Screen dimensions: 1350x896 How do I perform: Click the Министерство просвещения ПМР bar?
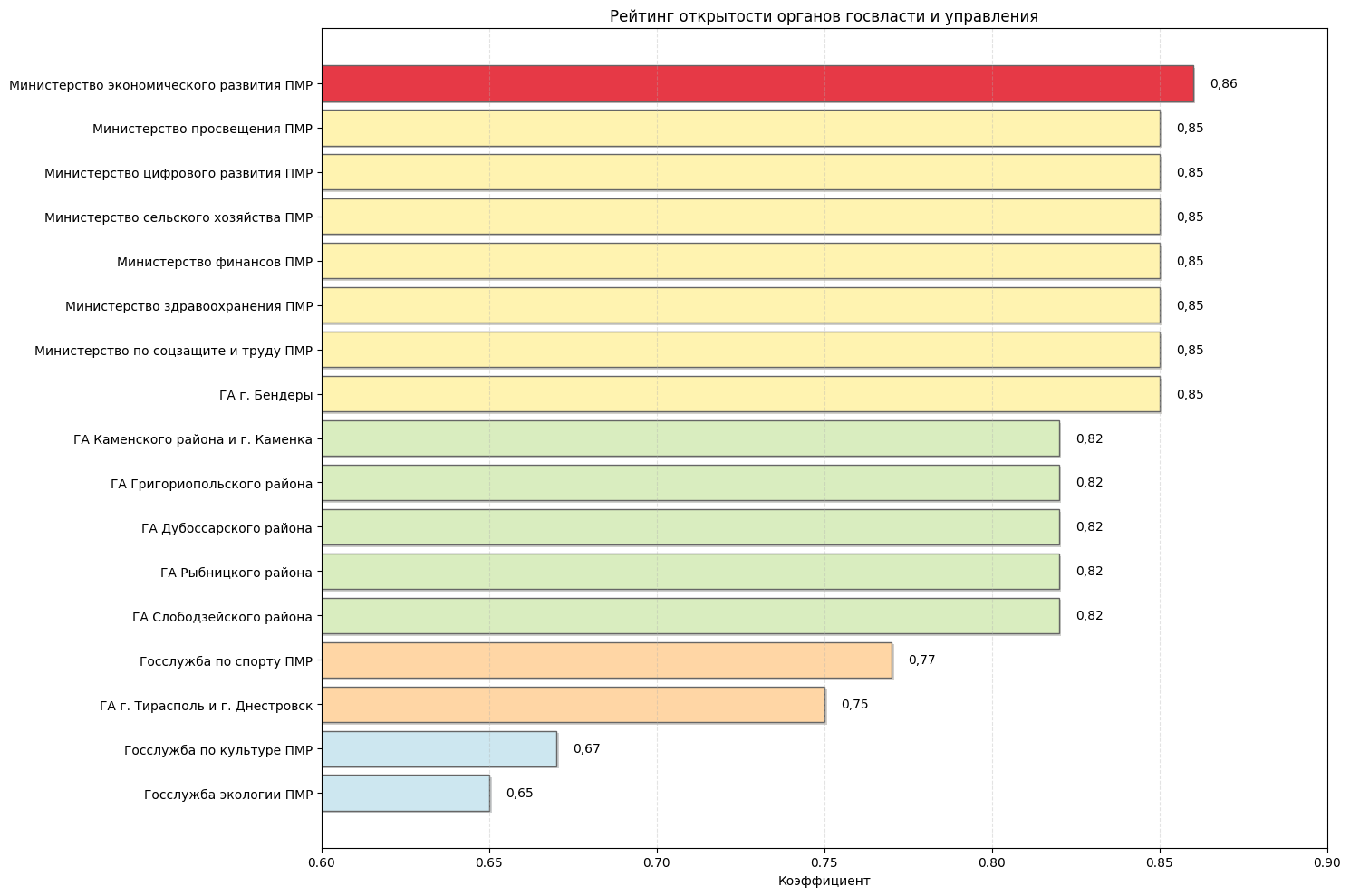click(x=740, y=129)
